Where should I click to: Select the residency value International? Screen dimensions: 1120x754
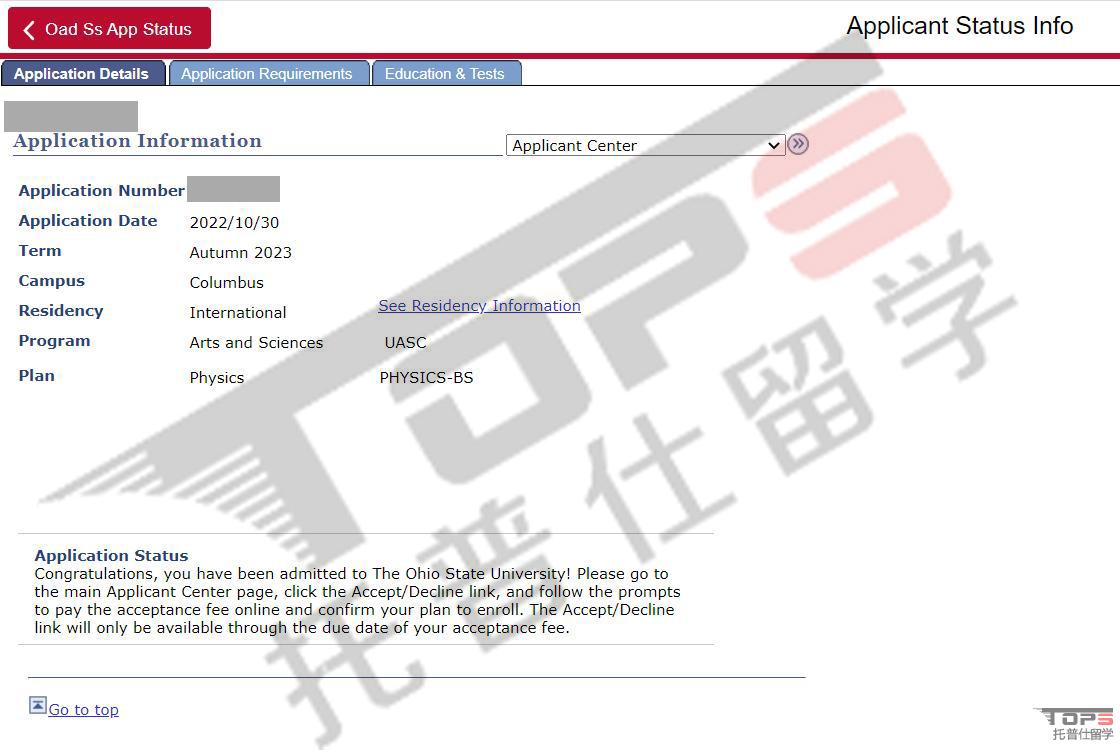pos(238,313)
